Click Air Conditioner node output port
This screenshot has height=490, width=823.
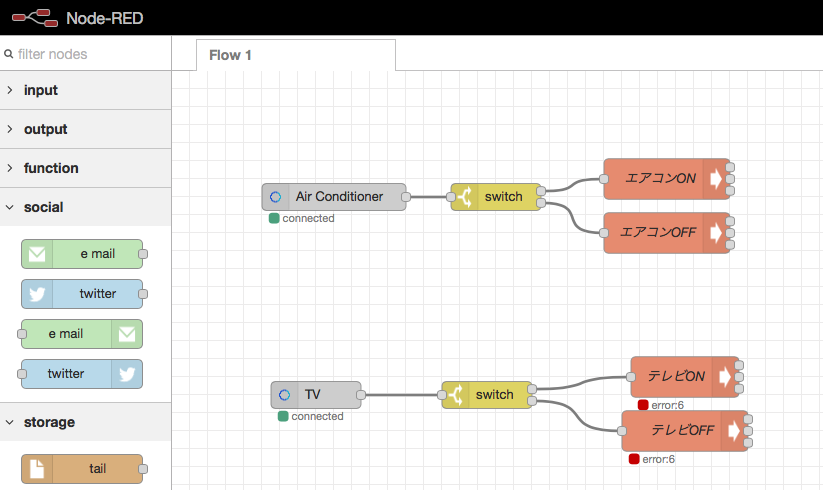(406, 197)
